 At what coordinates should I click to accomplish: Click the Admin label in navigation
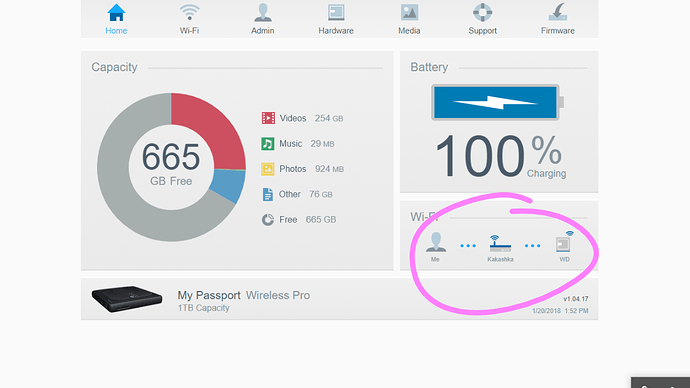263,31
